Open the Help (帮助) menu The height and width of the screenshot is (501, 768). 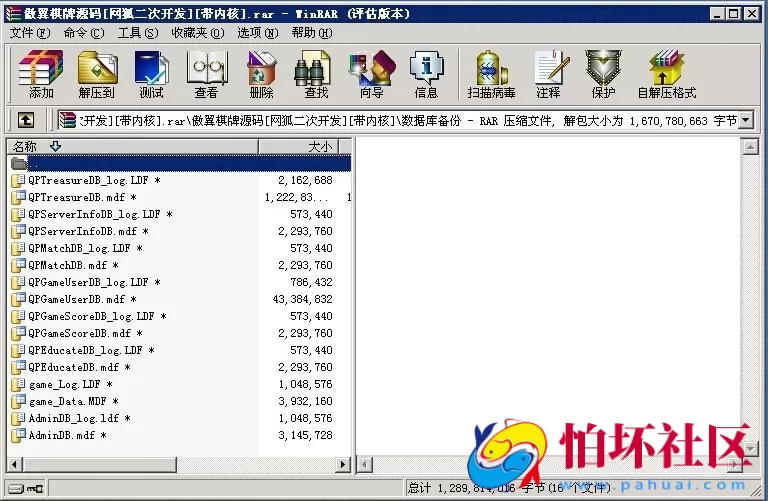(x=312, y=33)
